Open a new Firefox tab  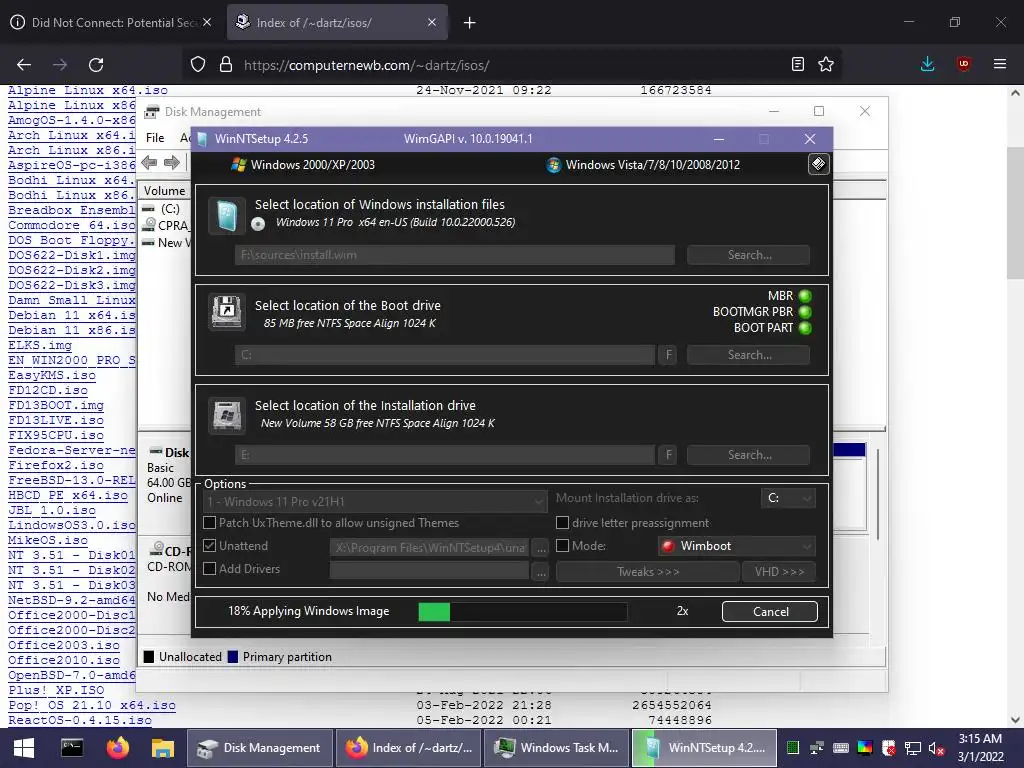(x=469, y=23)
